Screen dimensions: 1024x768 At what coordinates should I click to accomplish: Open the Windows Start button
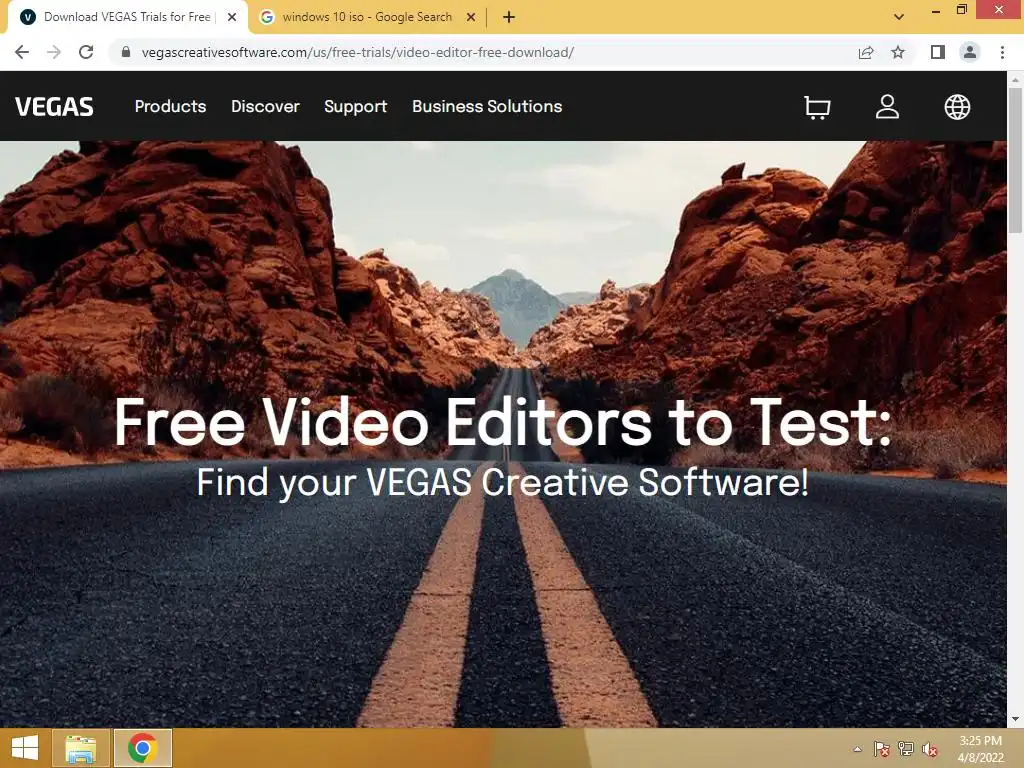pos(25,748)
